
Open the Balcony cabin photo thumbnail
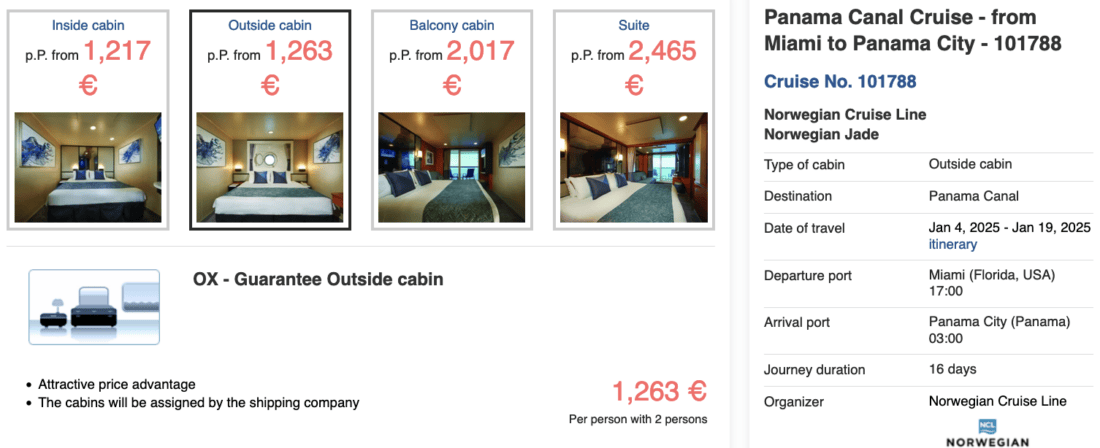452,166
